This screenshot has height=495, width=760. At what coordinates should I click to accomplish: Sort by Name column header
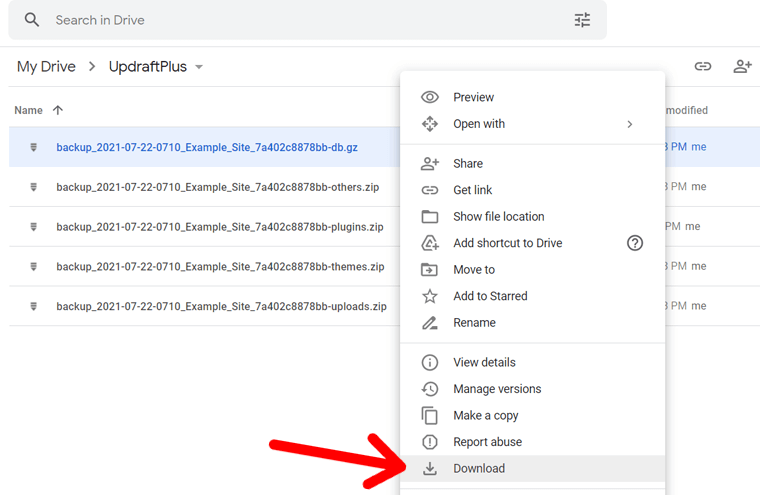pyautogui.click(x=29, y=111)
